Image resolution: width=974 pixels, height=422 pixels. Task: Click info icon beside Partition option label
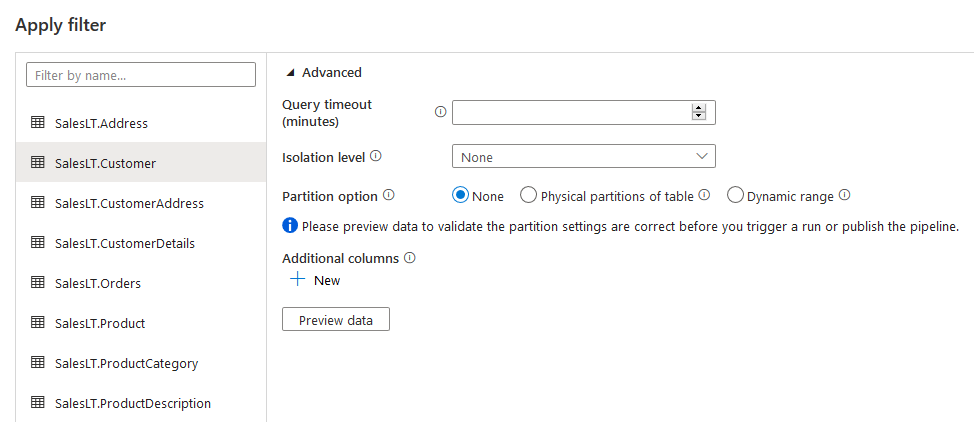389,196
